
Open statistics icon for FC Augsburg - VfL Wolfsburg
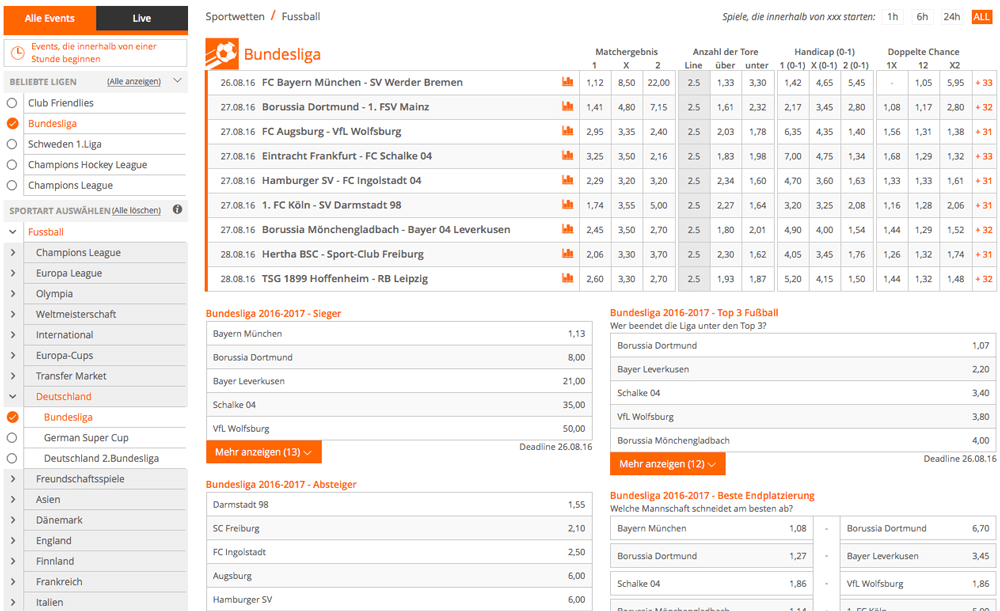pyautogui.click(x=567, y=131)
